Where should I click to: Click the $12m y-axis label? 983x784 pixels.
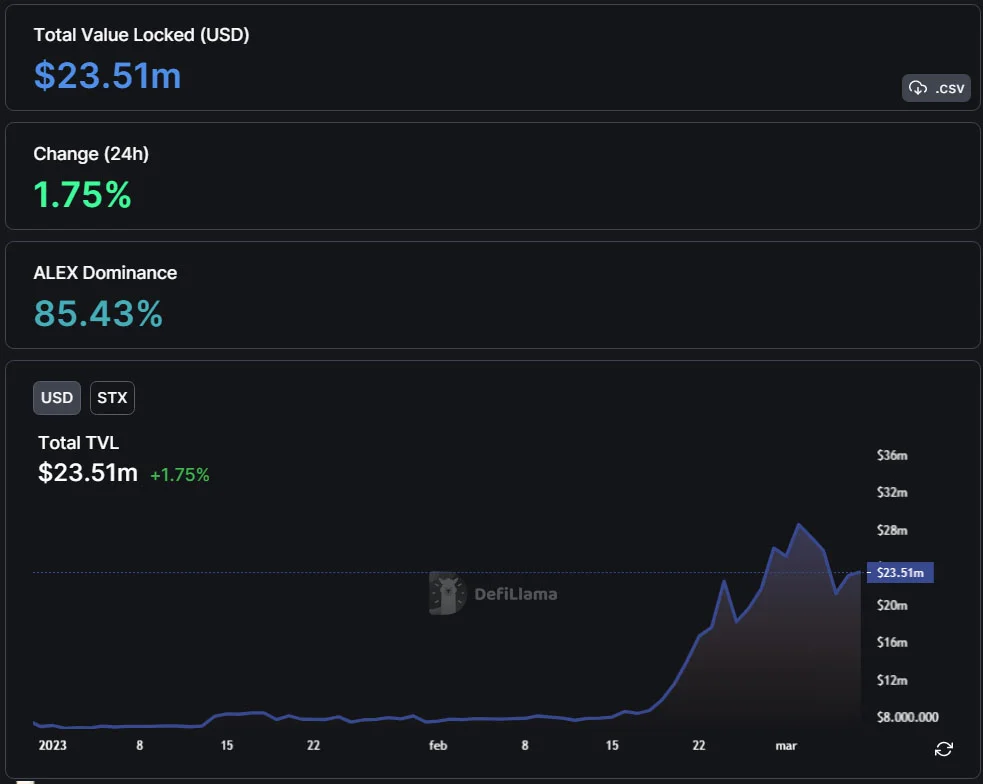[x=892, y=681]
